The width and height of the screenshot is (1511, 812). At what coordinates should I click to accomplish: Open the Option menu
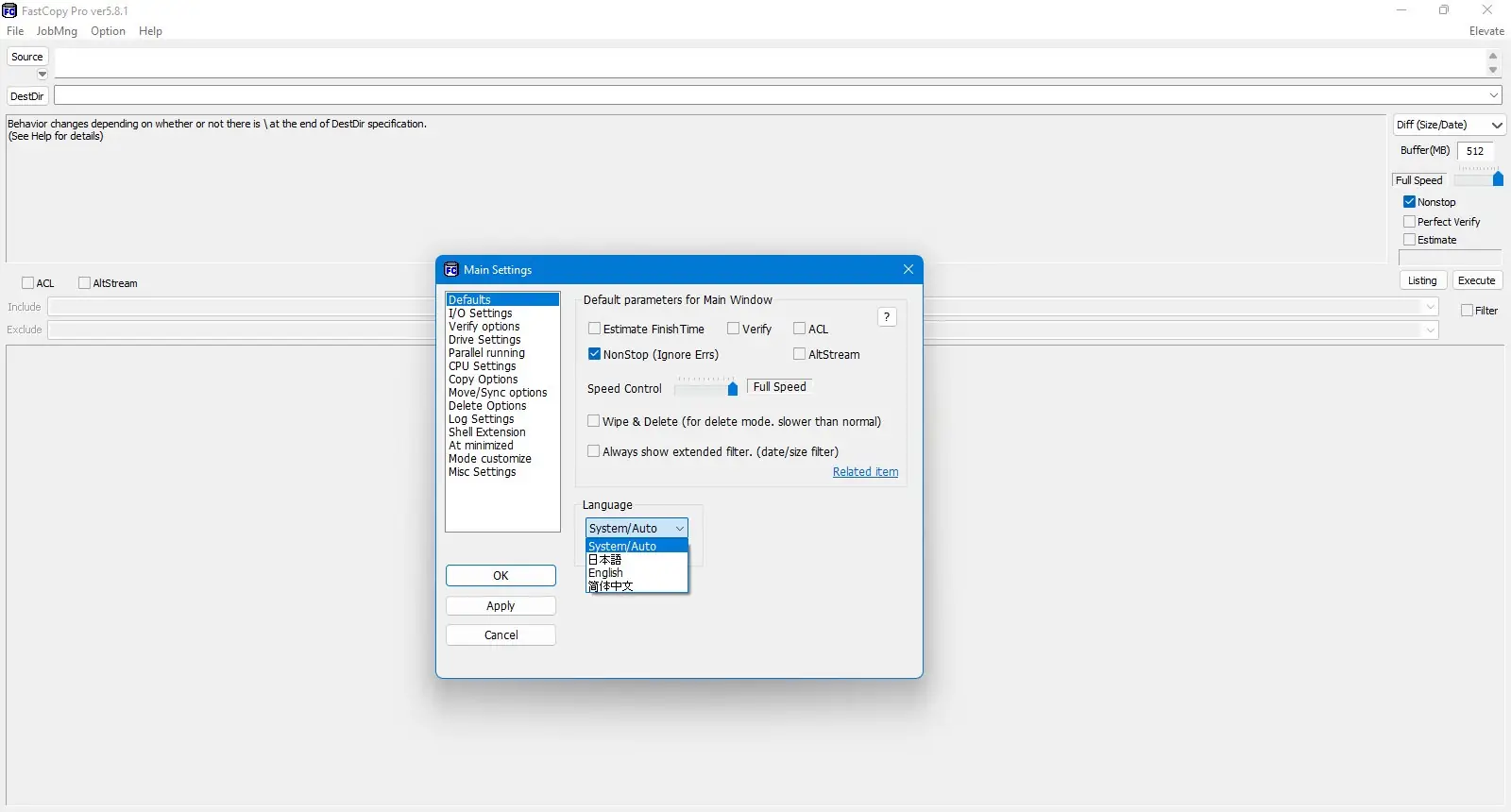[x=108, y=31]
